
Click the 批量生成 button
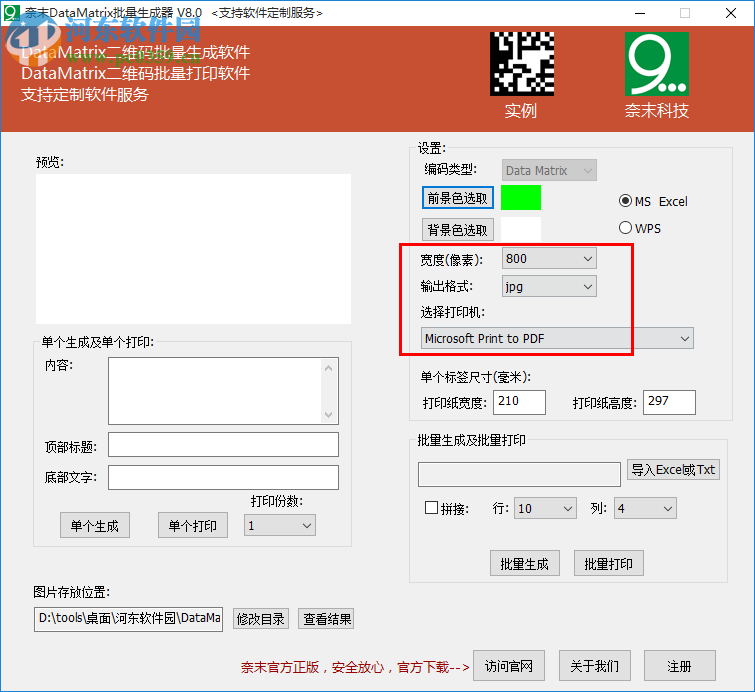(x=525, y=563)
